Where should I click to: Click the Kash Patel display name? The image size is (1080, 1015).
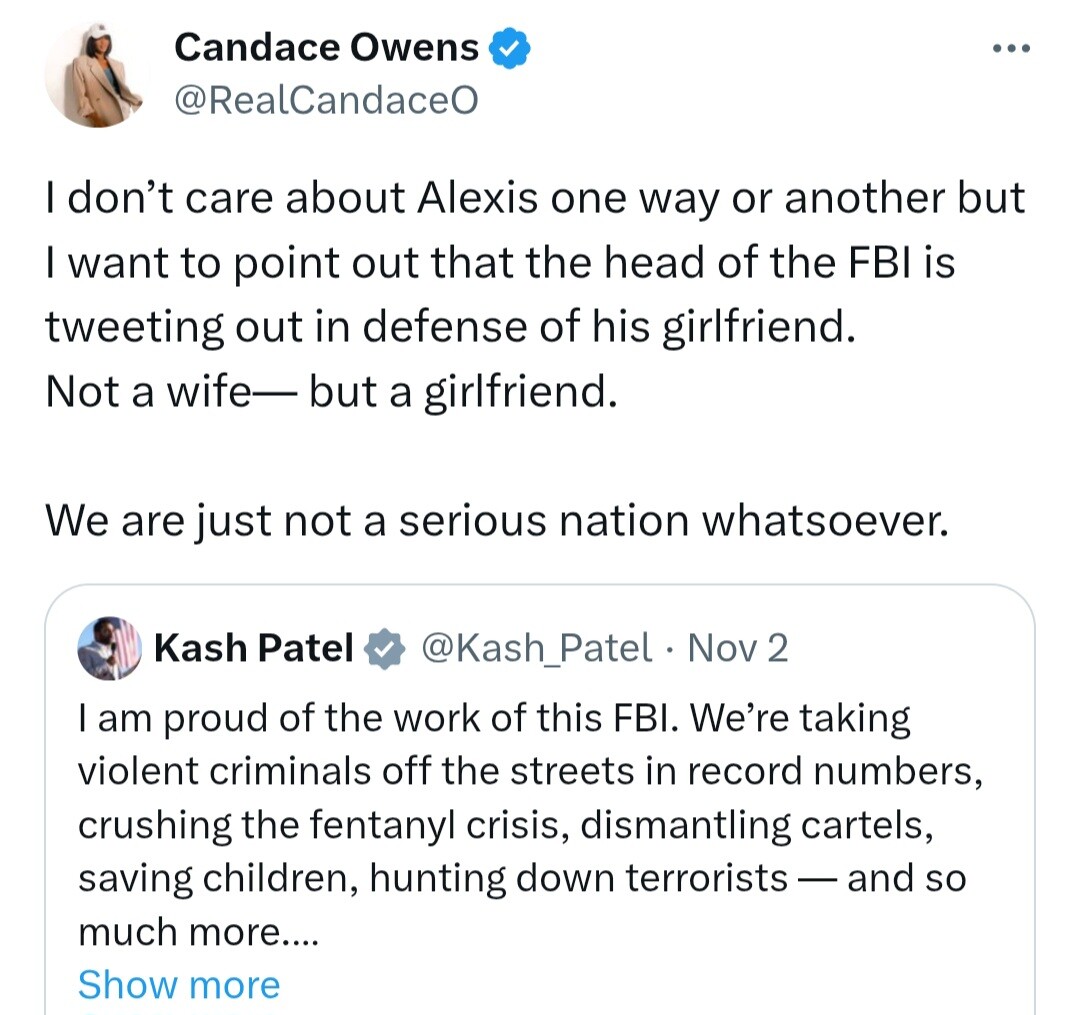point(254,649)
